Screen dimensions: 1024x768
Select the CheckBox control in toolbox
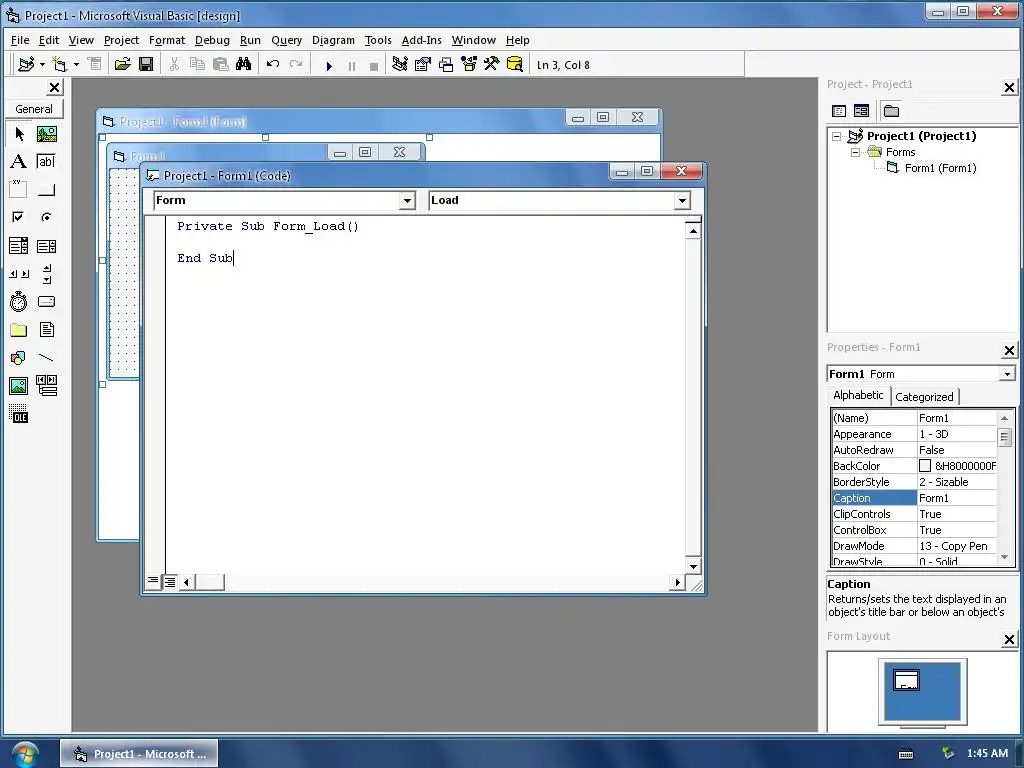[19, 217]
